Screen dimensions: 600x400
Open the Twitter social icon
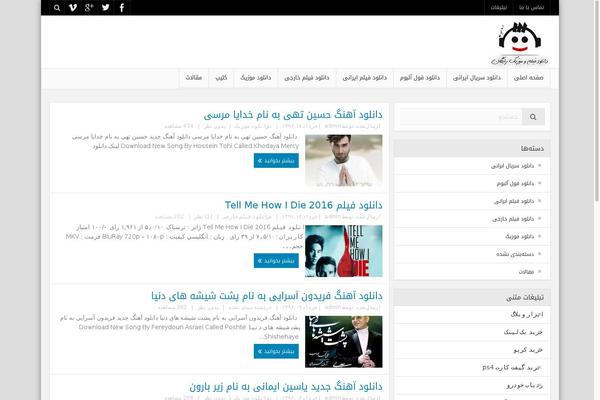click(x=106, y=7)
